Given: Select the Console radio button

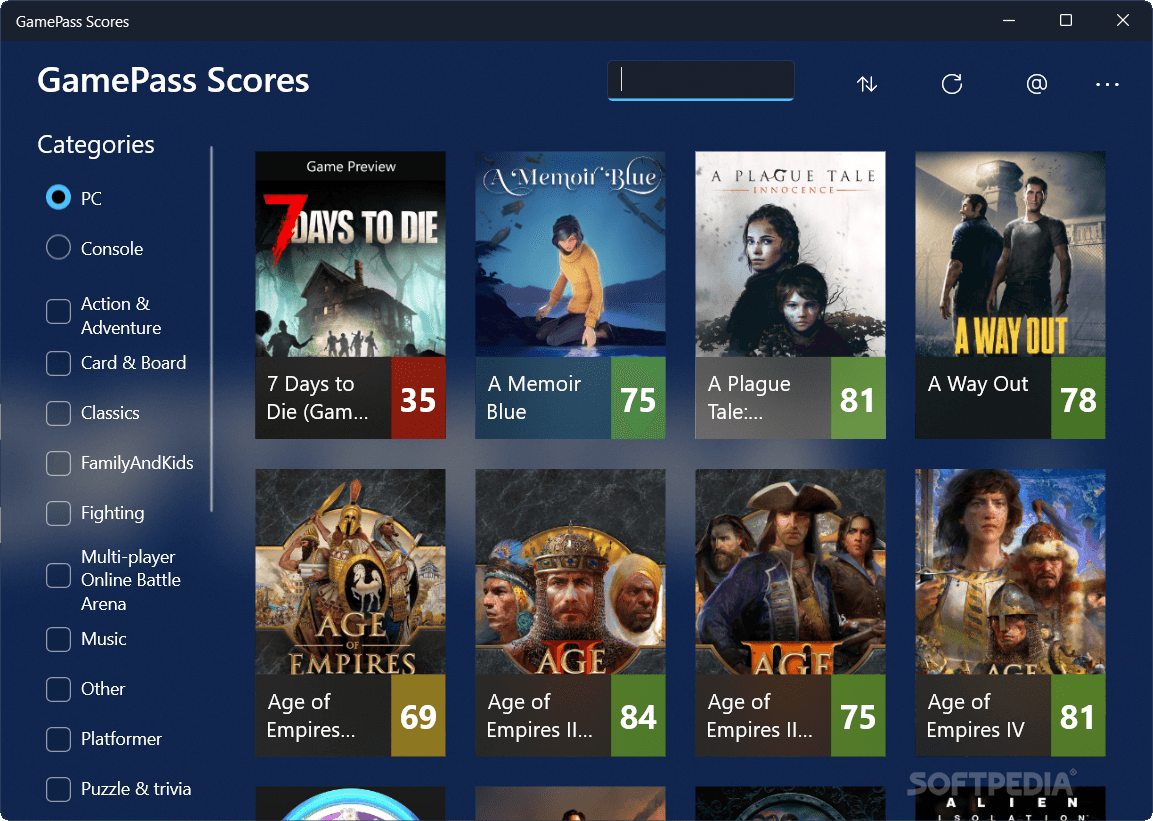Looking at the screenshot, I should (x=58, y=248).
